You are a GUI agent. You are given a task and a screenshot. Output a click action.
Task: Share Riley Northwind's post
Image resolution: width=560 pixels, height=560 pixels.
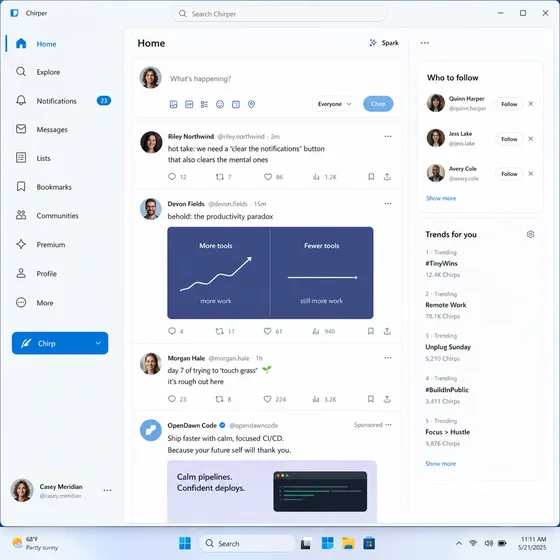click(x=387, y=177)
